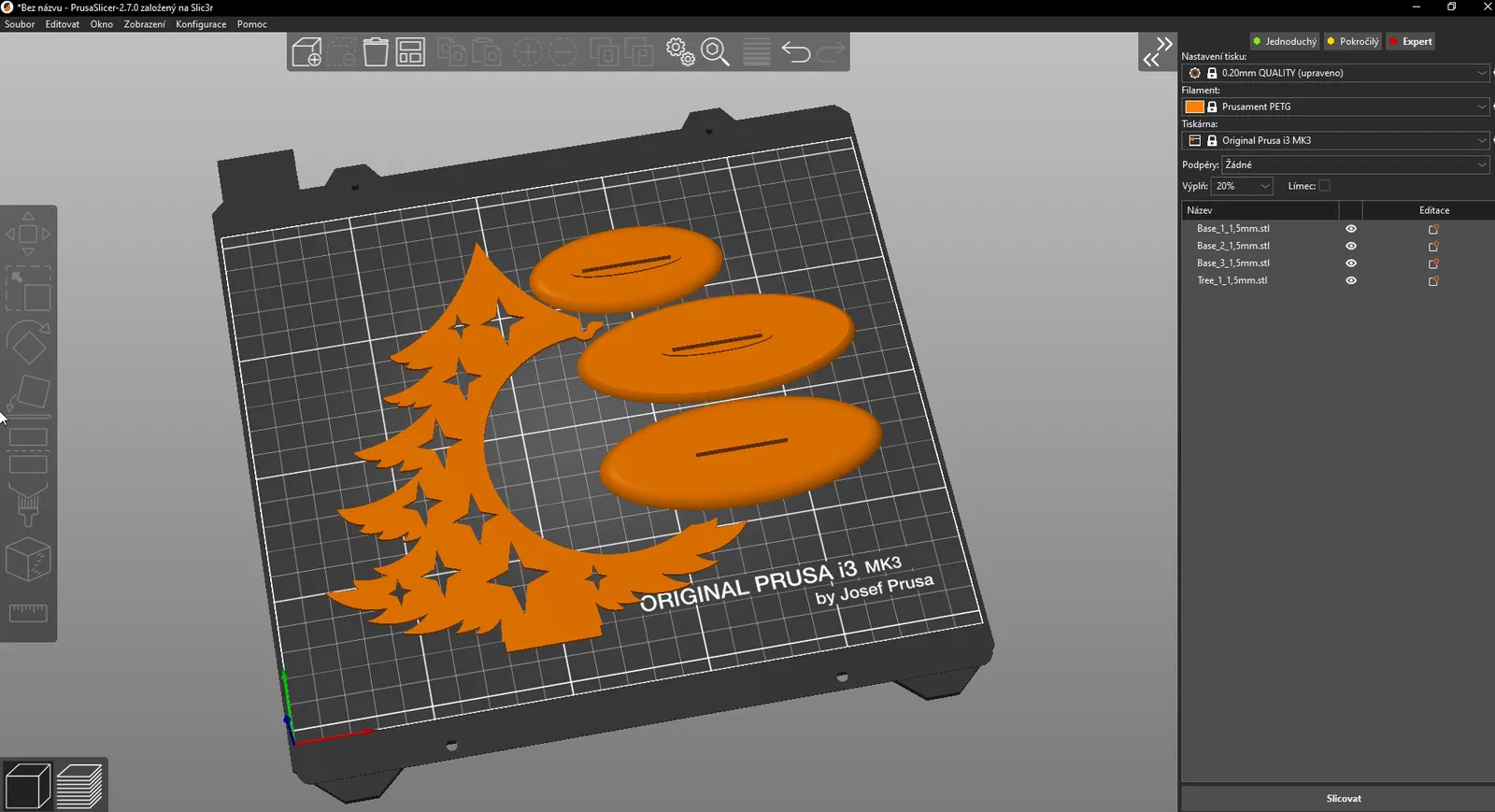Click the Add instance plus icon
This screenshot has width=1495, height=812.
pos(528,52)
